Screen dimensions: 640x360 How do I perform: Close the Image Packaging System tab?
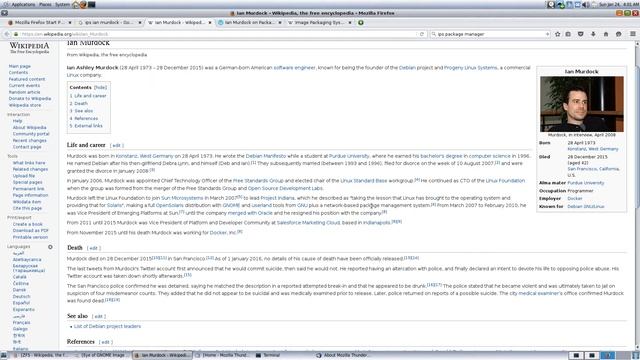350,23
